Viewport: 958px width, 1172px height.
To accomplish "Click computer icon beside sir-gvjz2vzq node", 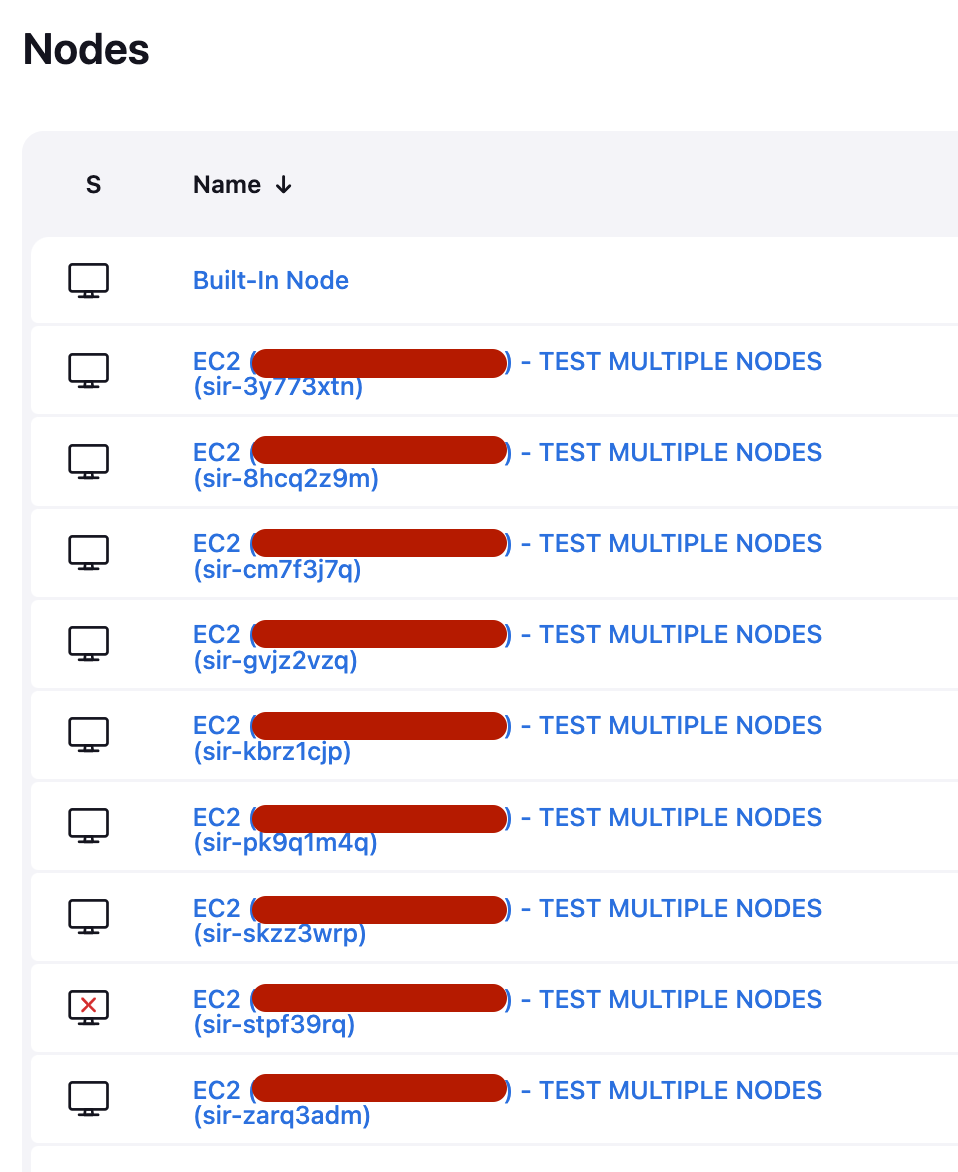I will click(x=88, y=644).
